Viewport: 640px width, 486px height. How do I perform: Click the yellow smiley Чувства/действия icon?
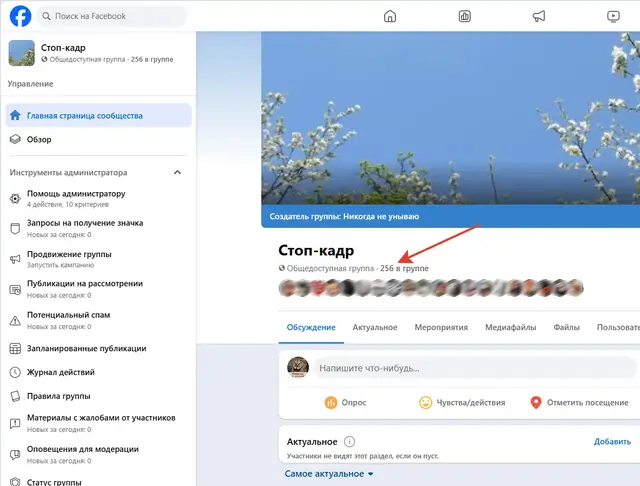(x=425, y=402)
